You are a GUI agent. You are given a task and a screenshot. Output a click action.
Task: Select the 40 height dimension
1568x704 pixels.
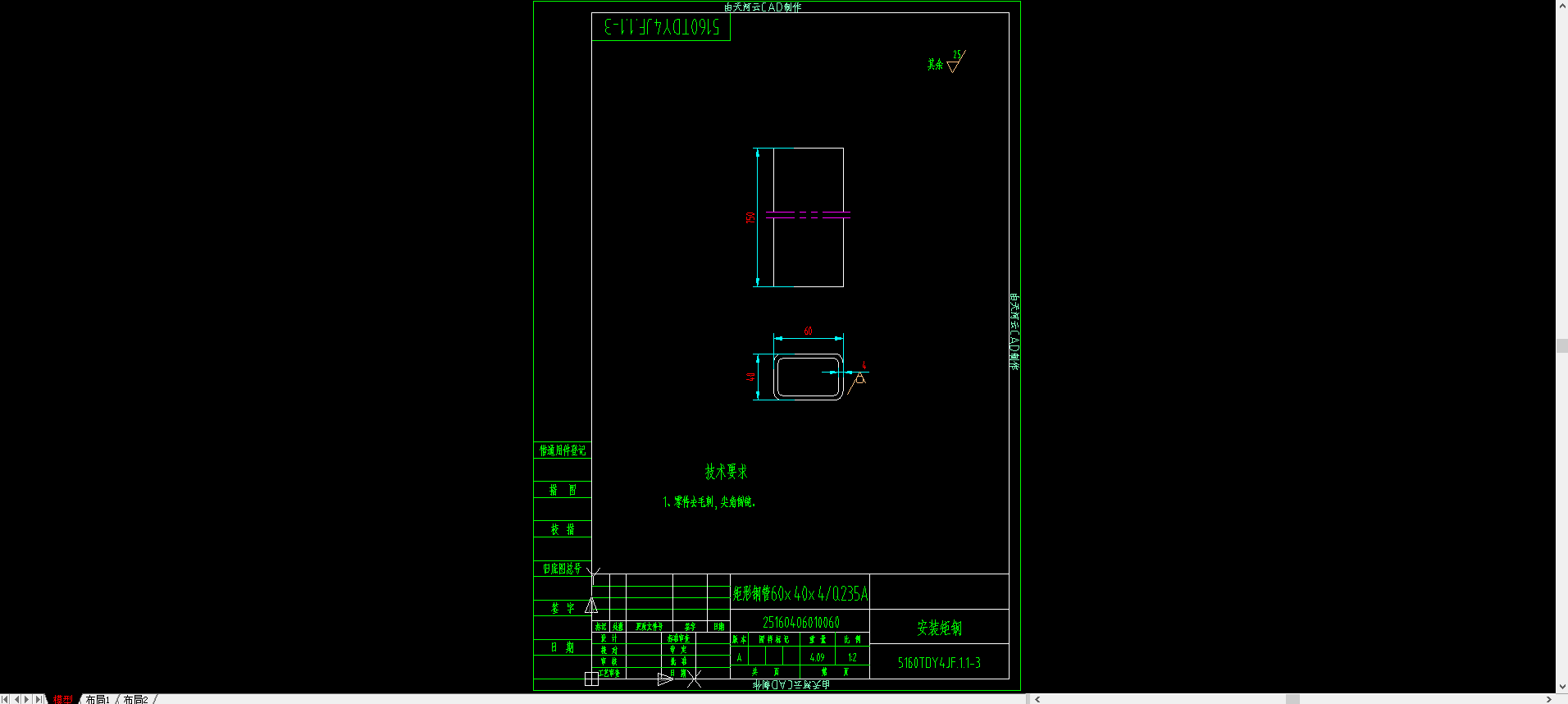[750, 377]
